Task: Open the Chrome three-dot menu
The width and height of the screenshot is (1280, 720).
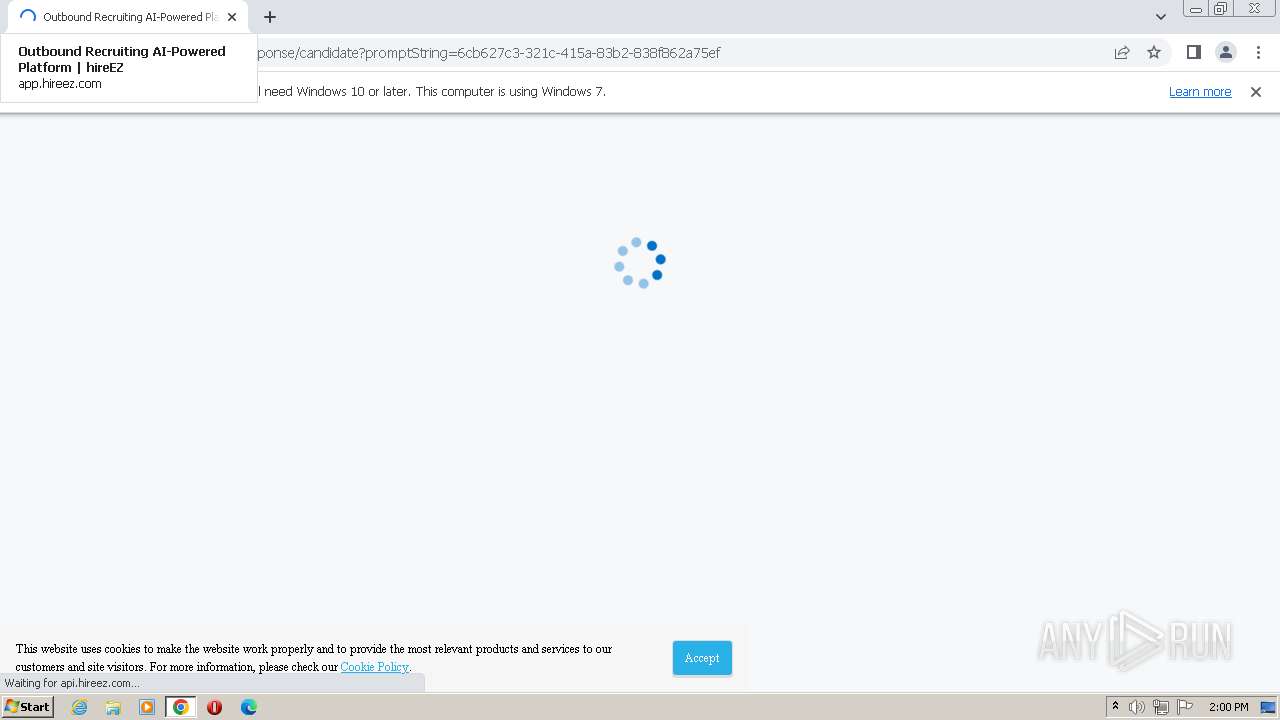Action: click(1258, 53)
